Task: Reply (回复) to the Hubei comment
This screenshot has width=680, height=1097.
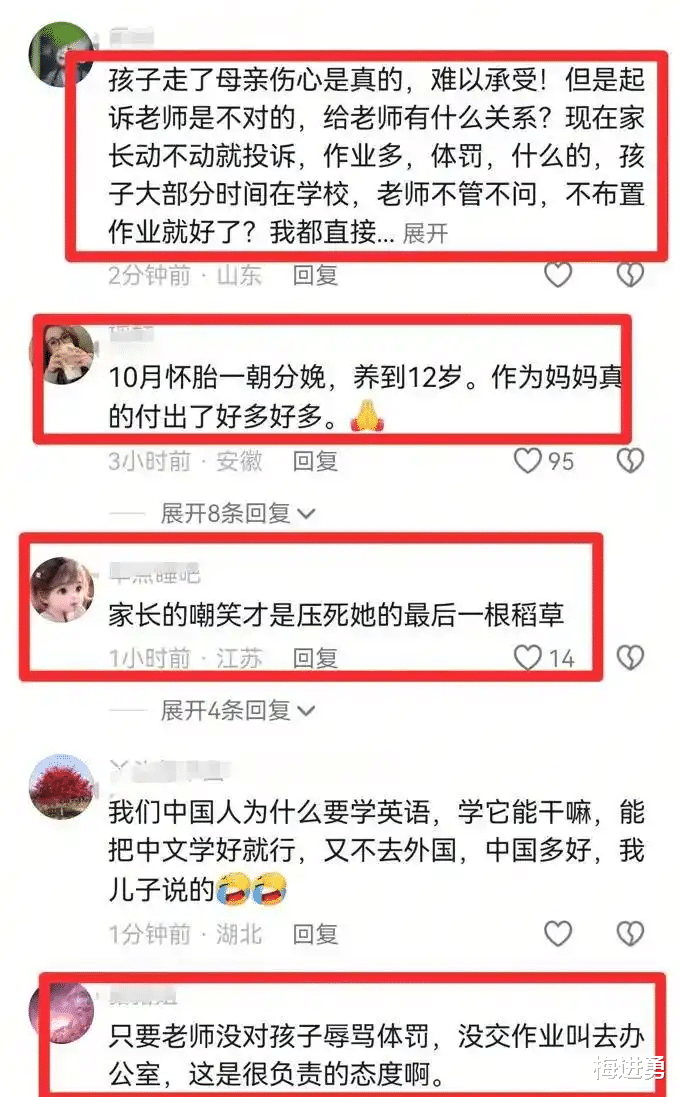Action: pyautogui.click(x=315, y=934)
